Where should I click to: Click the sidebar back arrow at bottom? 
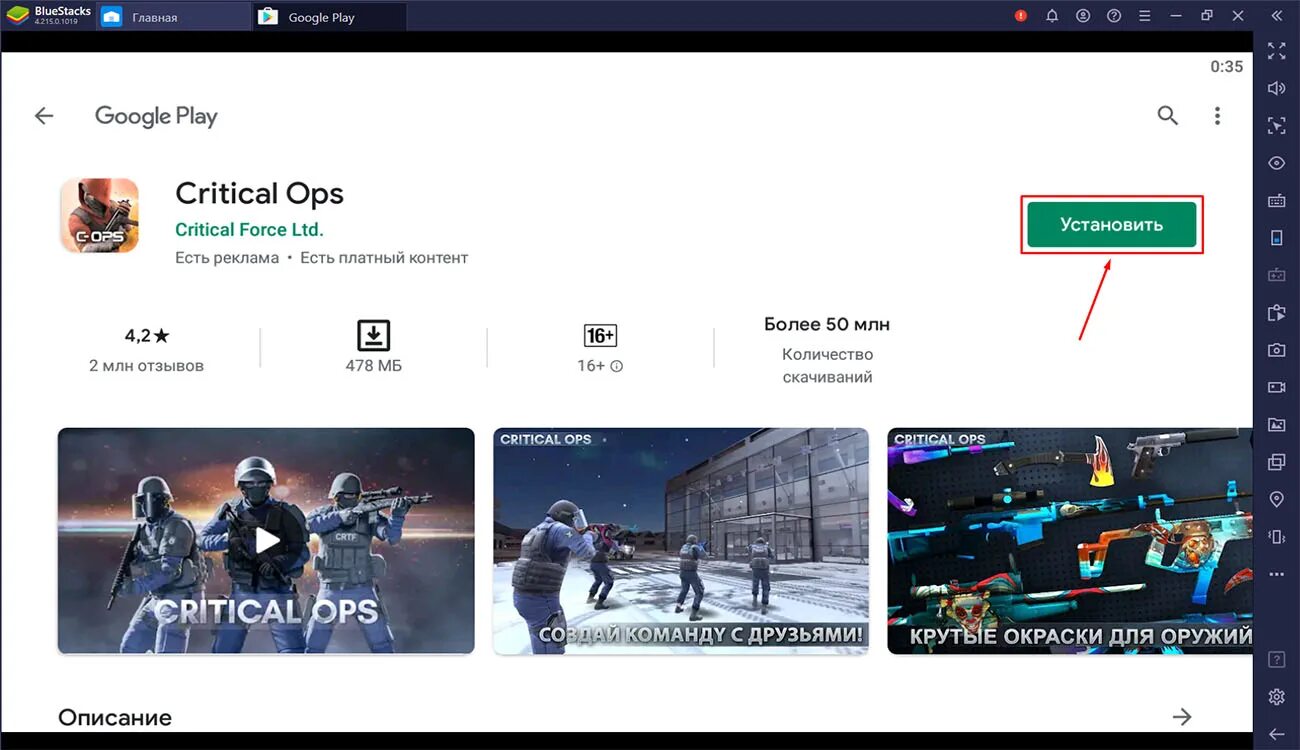click(x=1276, y=734)
